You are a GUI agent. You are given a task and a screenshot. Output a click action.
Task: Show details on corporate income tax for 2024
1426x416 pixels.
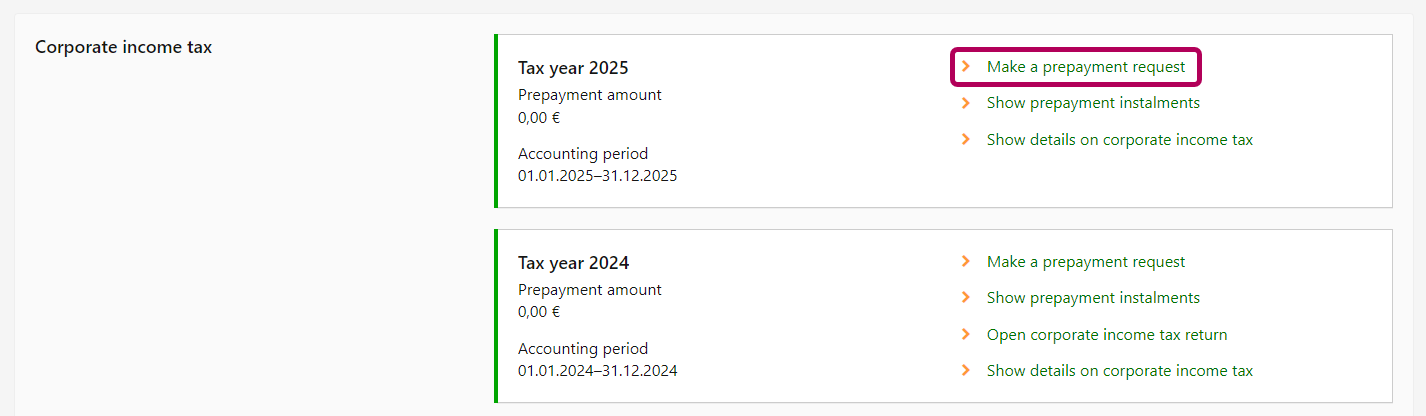pos(1119,371)
